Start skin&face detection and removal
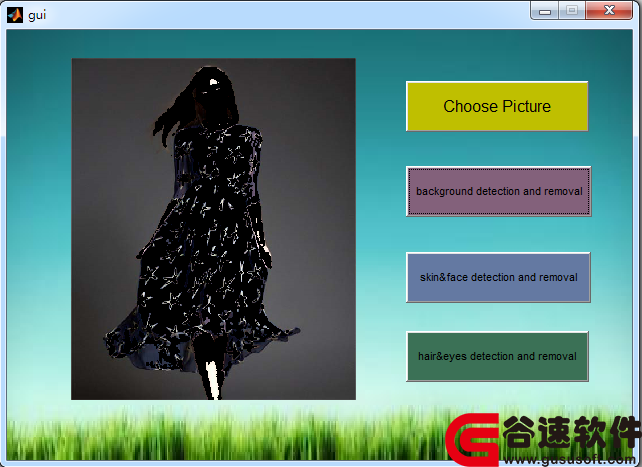Screen dimensions: 642x467 [498, 277]
